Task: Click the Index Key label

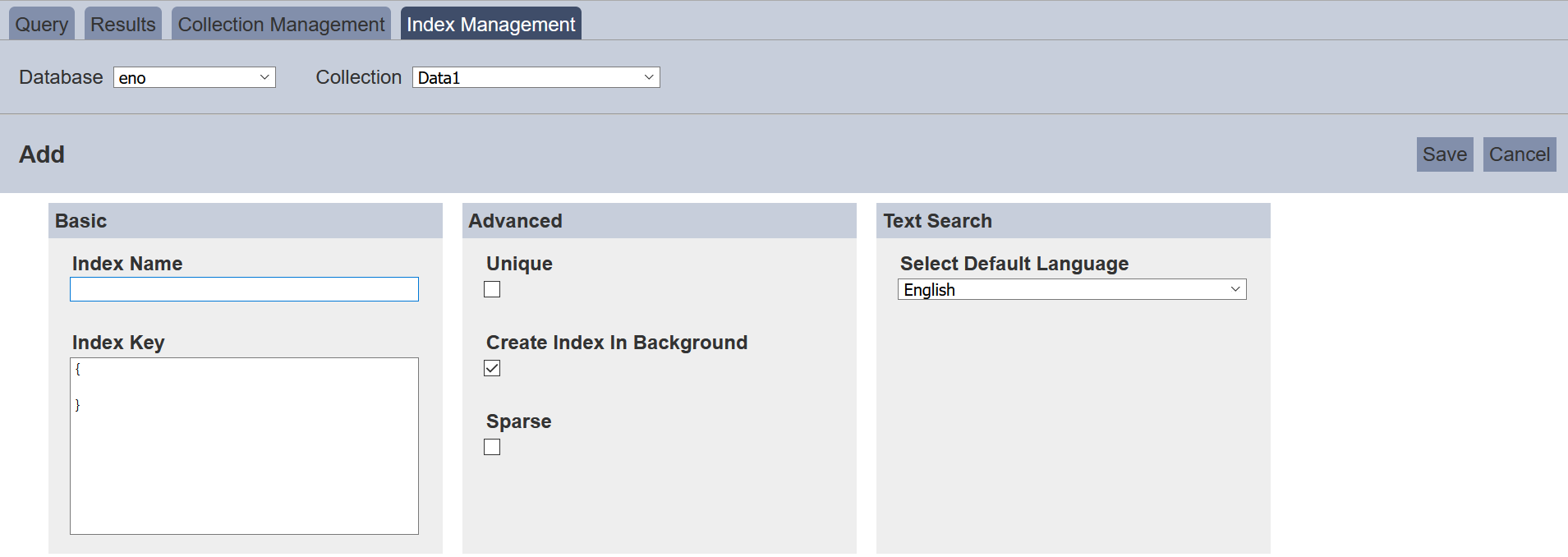Action: pos(118,343)
